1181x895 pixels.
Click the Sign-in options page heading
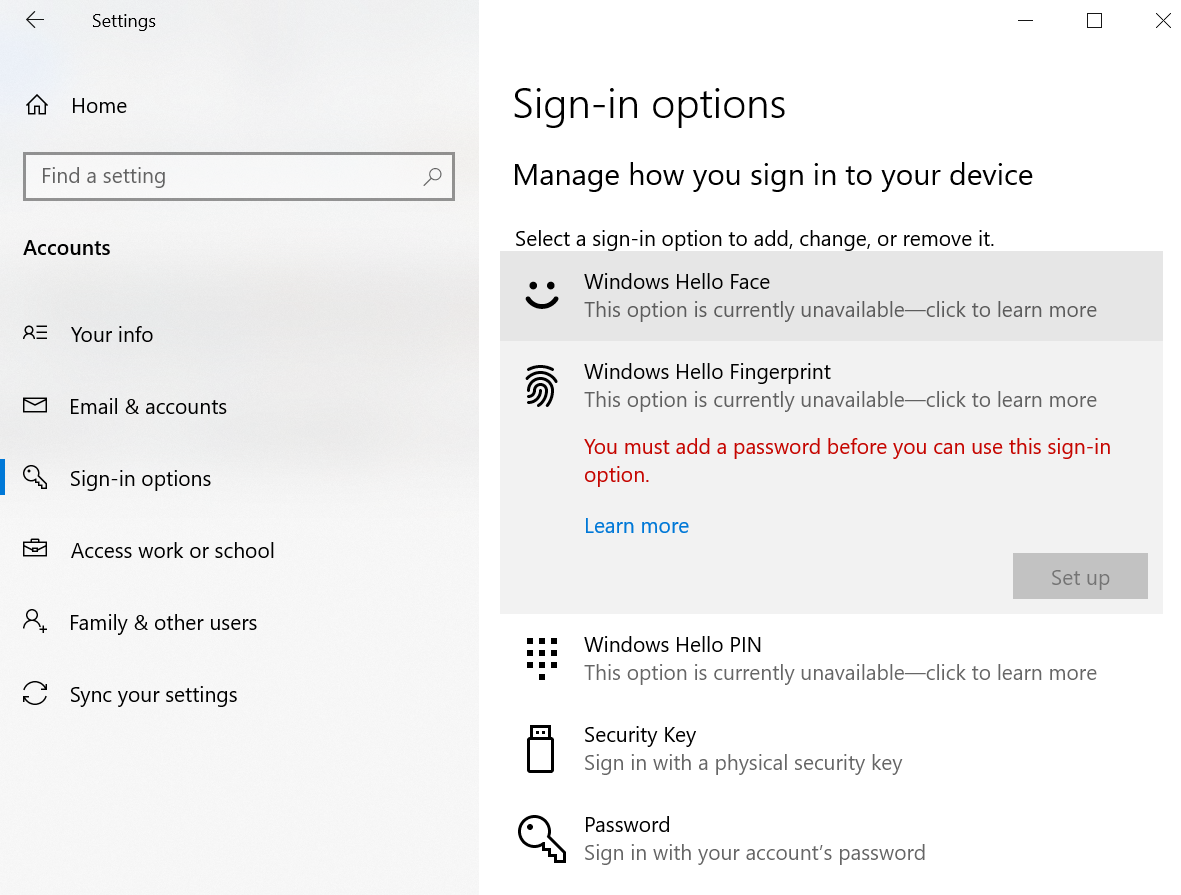point(649,104)
